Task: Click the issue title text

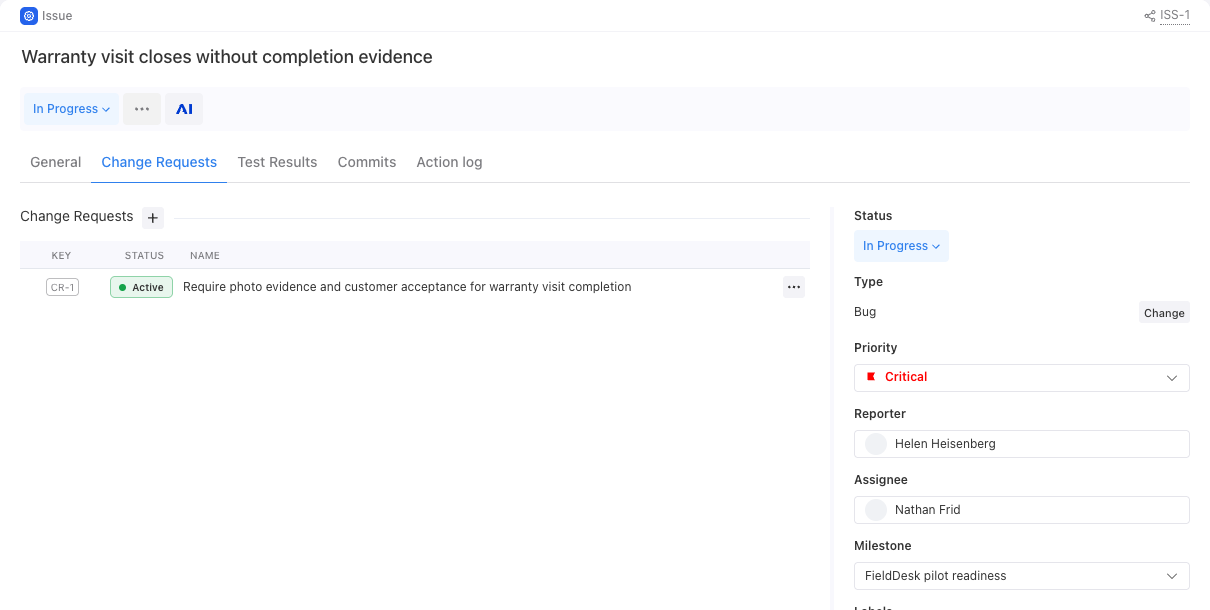Action: 227,57
